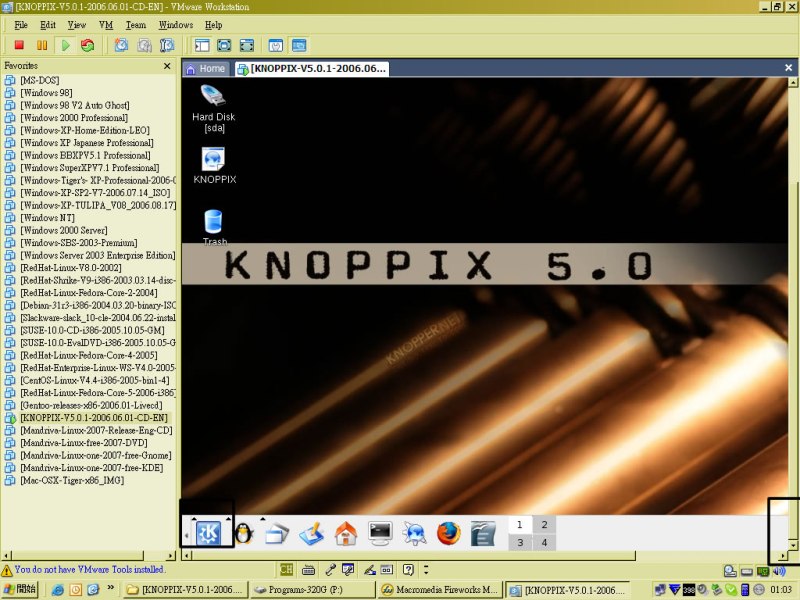Click the CH input language indicator
Image resolution: width=800 pixels, height=600 pixels.
point(287,569)
